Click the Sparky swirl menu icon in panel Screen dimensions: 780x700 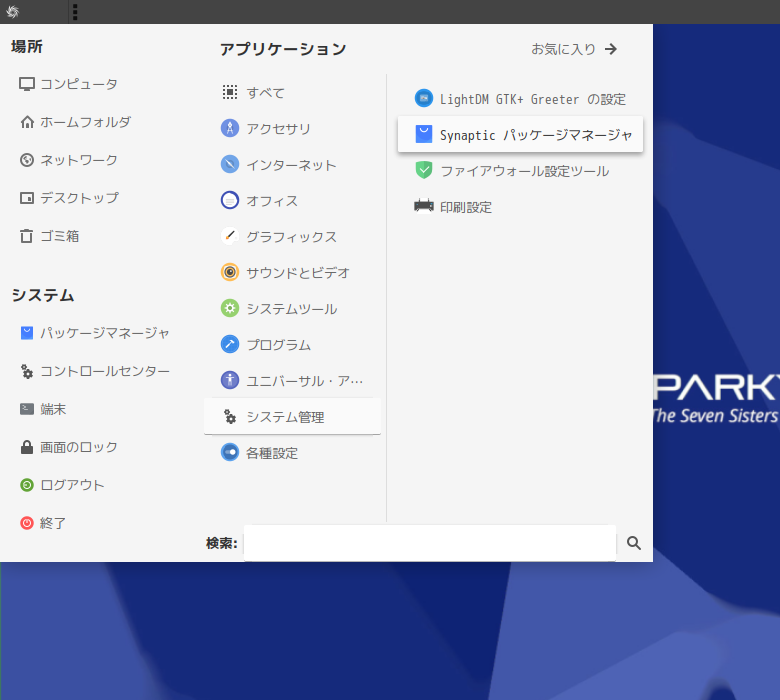[12, 11]
